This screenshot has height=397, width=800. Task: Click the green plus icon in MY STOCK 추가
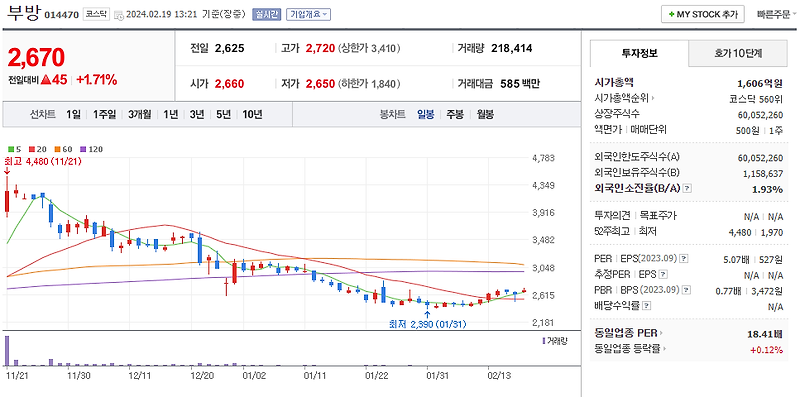671,15
